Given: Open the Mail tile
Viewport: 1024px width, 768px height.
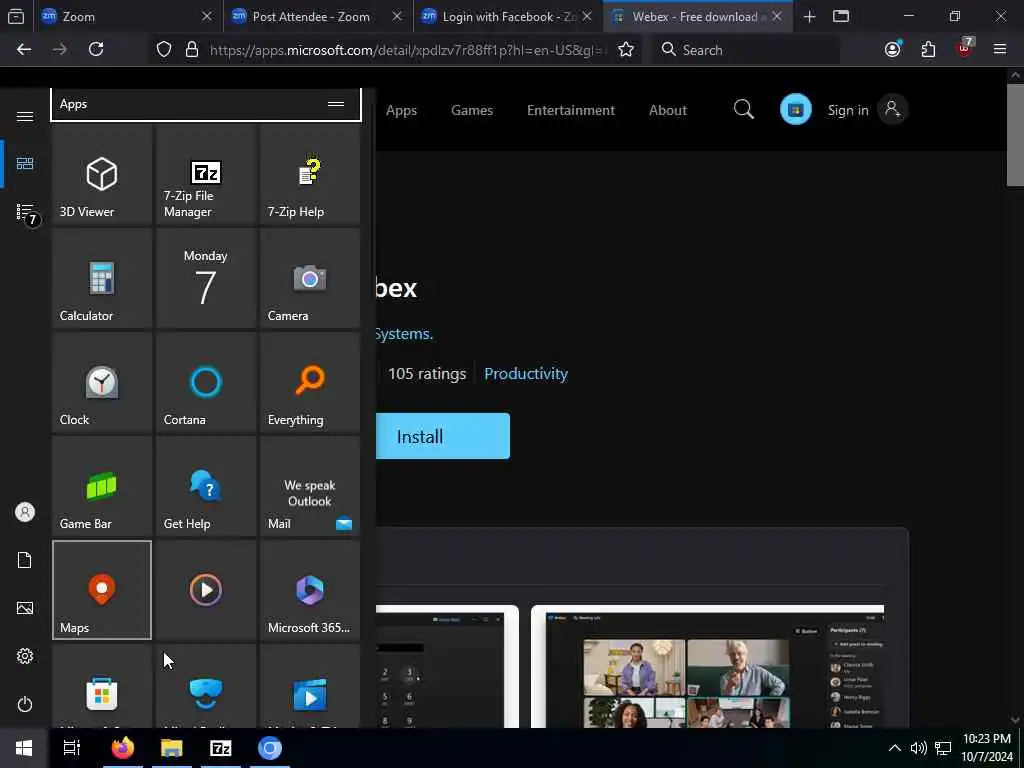Looking at the screenshot, I should (310, 487).
